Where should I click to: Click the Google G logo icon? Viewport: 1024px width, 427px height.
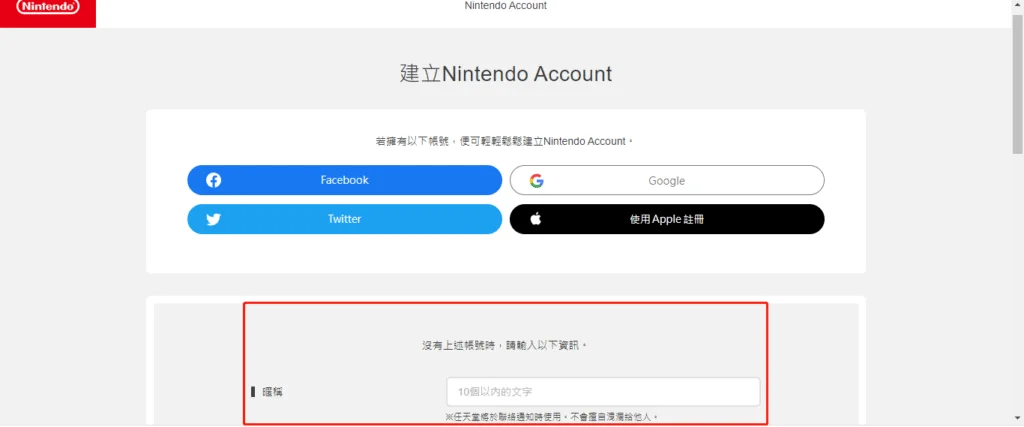537,181
